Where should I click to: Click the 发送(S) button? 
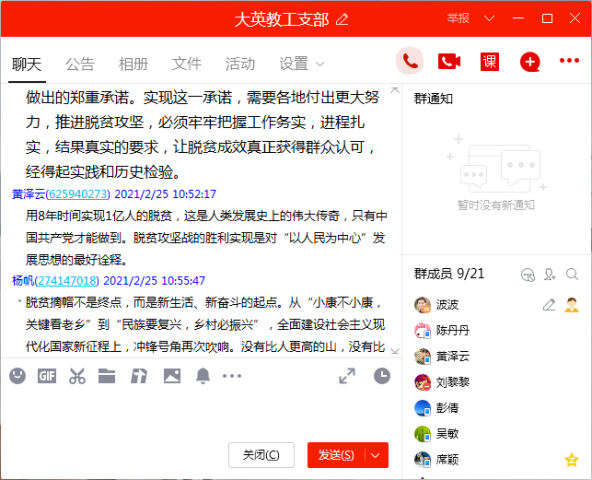[336, 455]
